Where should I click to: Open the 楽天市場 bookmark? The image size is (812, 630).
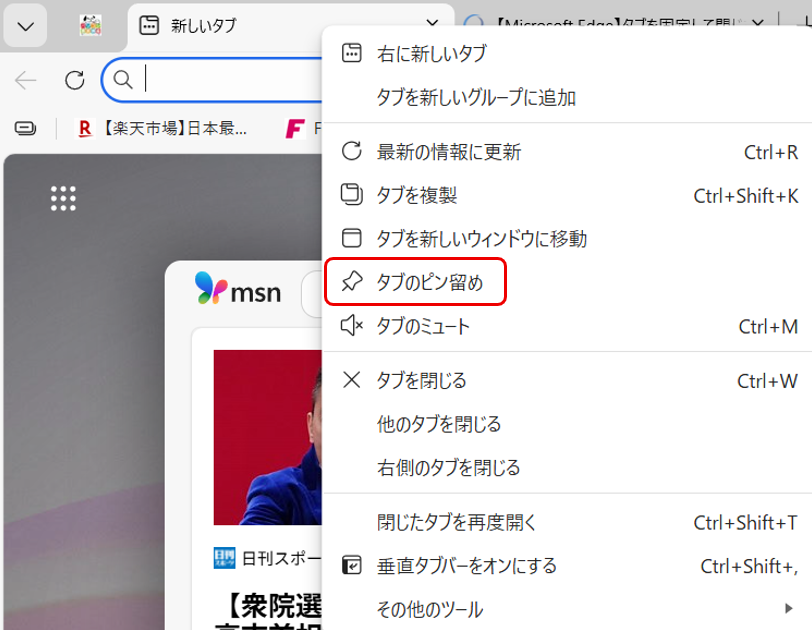pyautogui.click(x=163, y=128)
